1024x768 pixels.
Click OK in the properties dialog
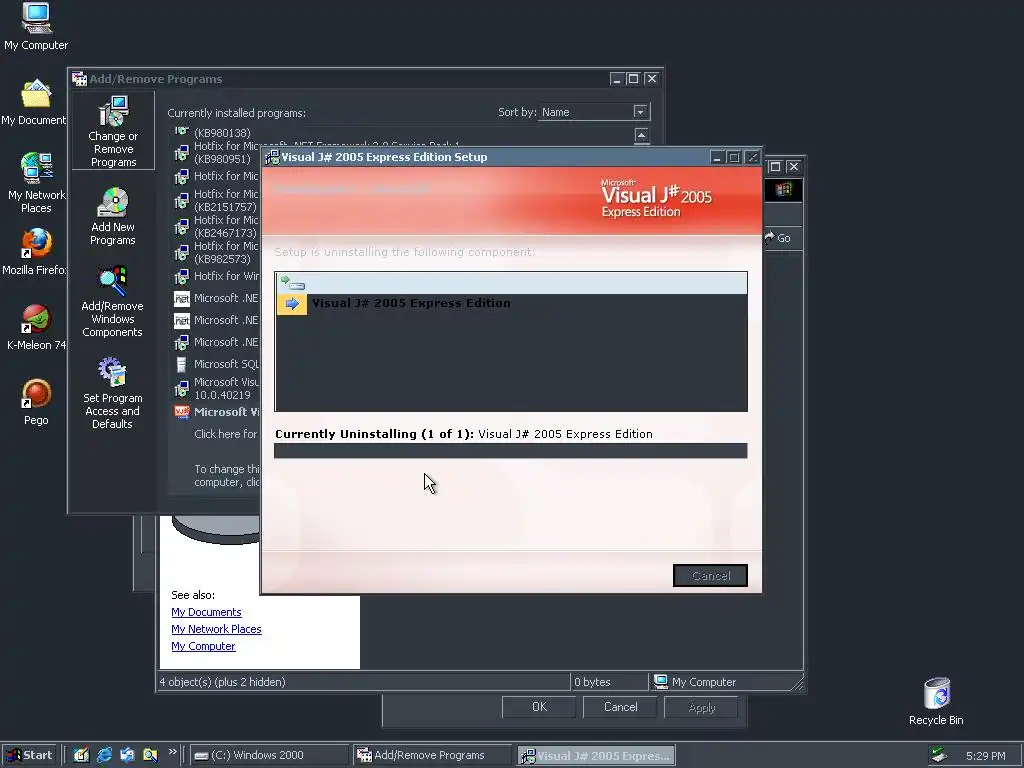[539, 707]
